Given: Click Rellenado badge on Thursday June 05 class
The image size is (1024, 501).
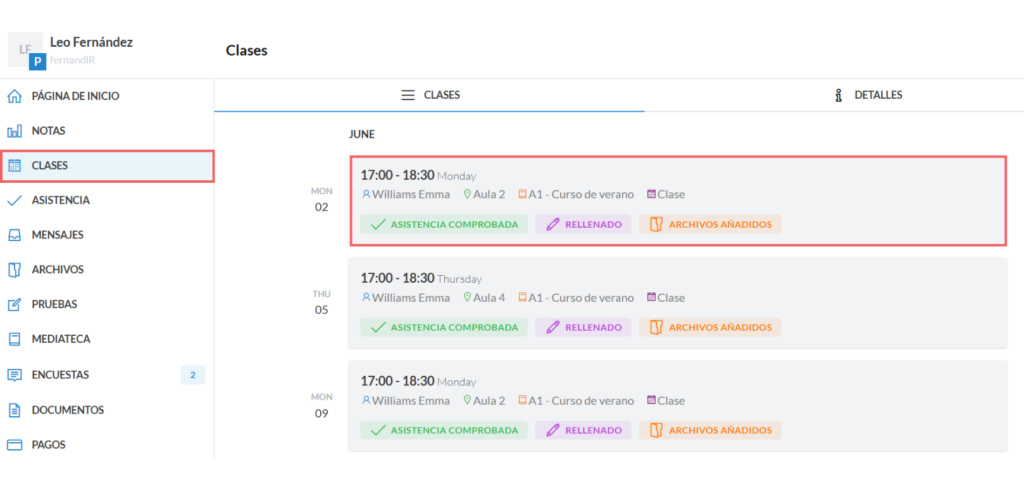Looking at the screenshot, I should coord(583,327).
